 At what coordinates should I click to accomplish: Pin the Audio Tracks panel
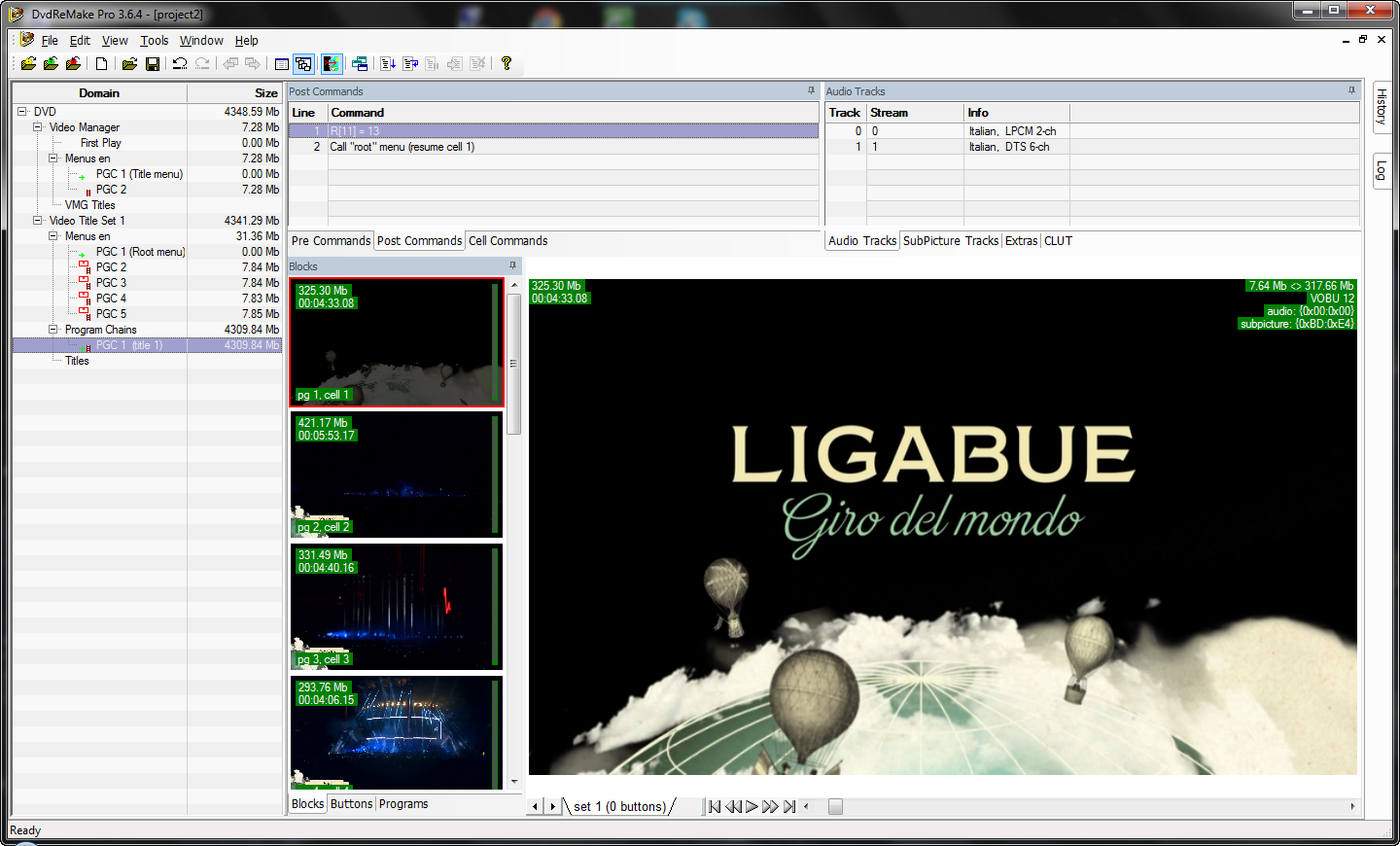[x=1351, y=90]
